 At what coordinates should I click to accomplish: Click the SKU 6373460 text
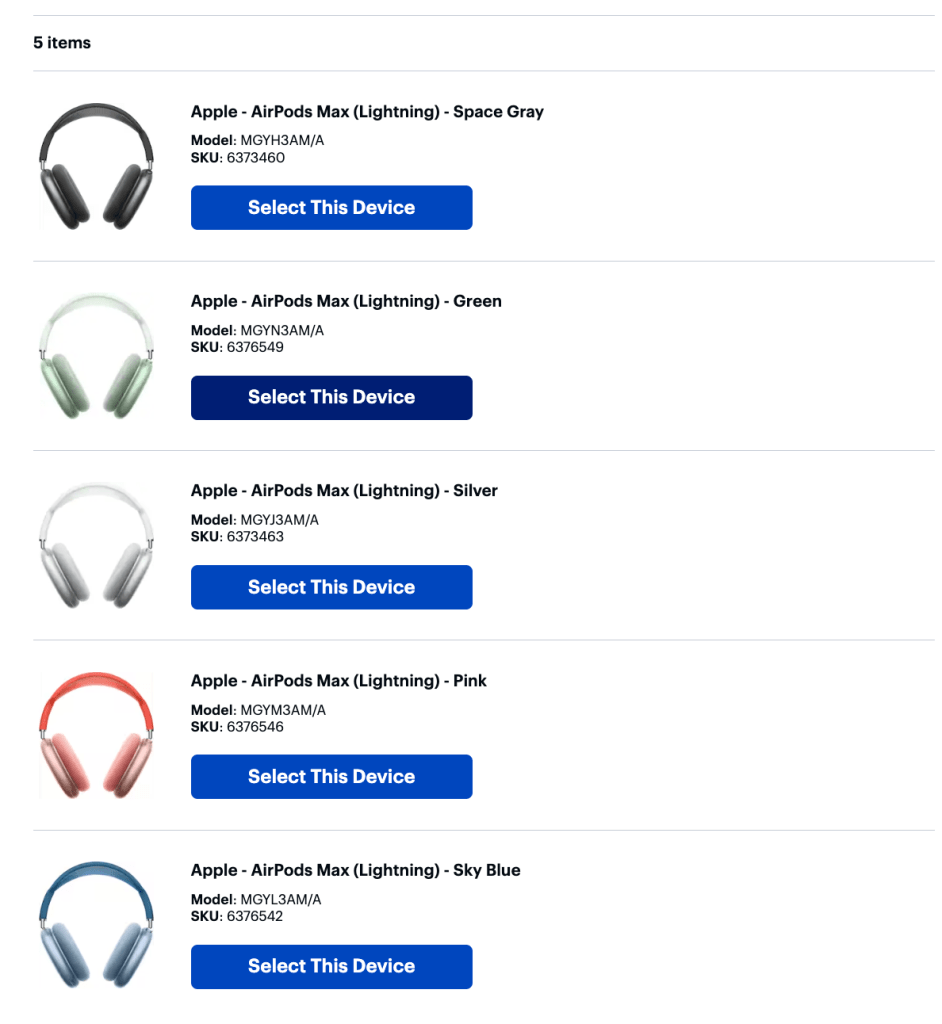[x=255, y=158]
